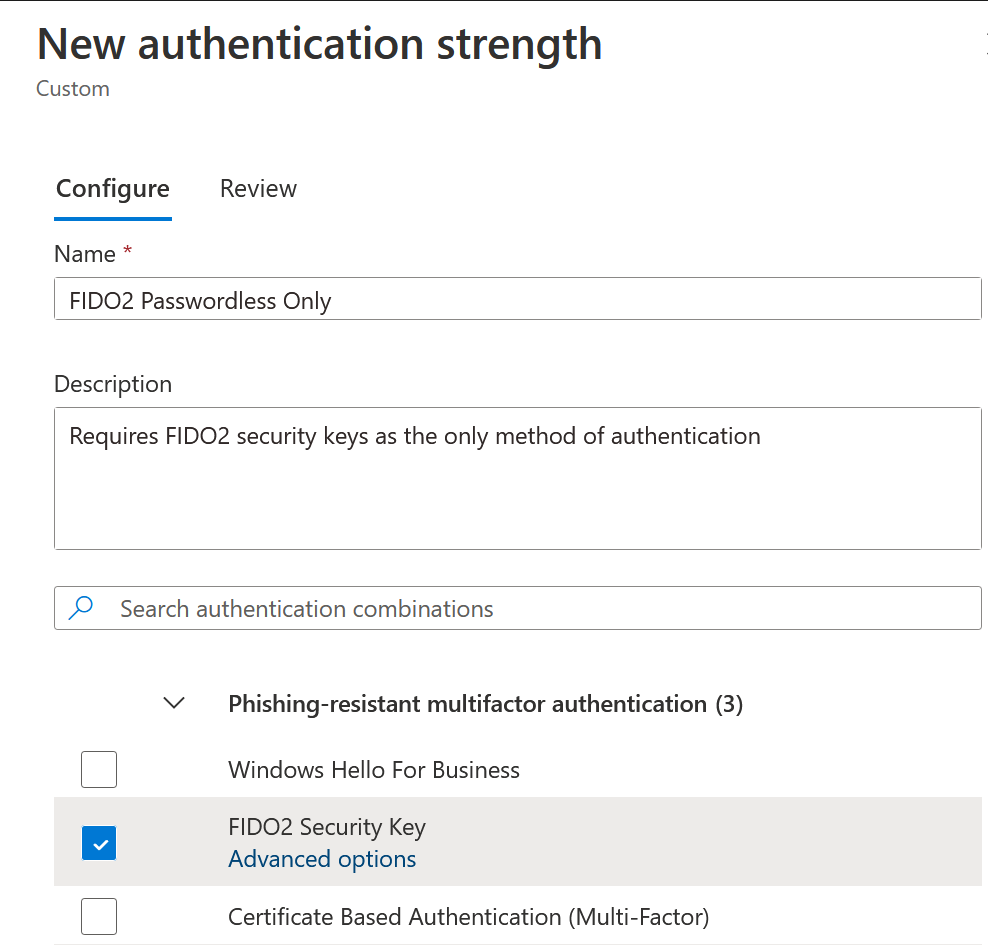Click into the Name input field
Viewport: 988px width, 946px height.
coord(518,299)
